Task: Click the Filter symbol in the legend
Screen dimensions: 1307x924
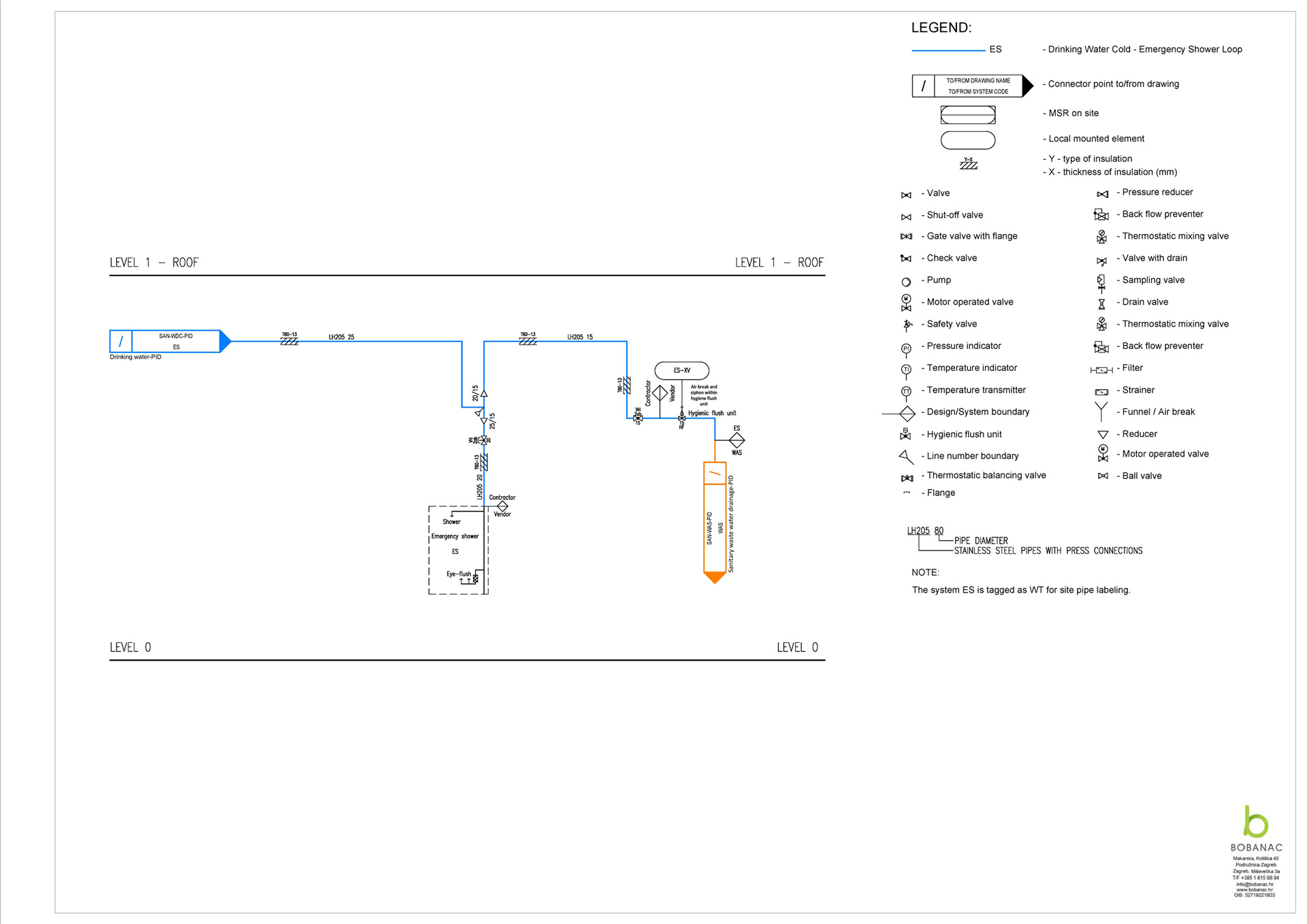Action: [x=1101, y=370]
